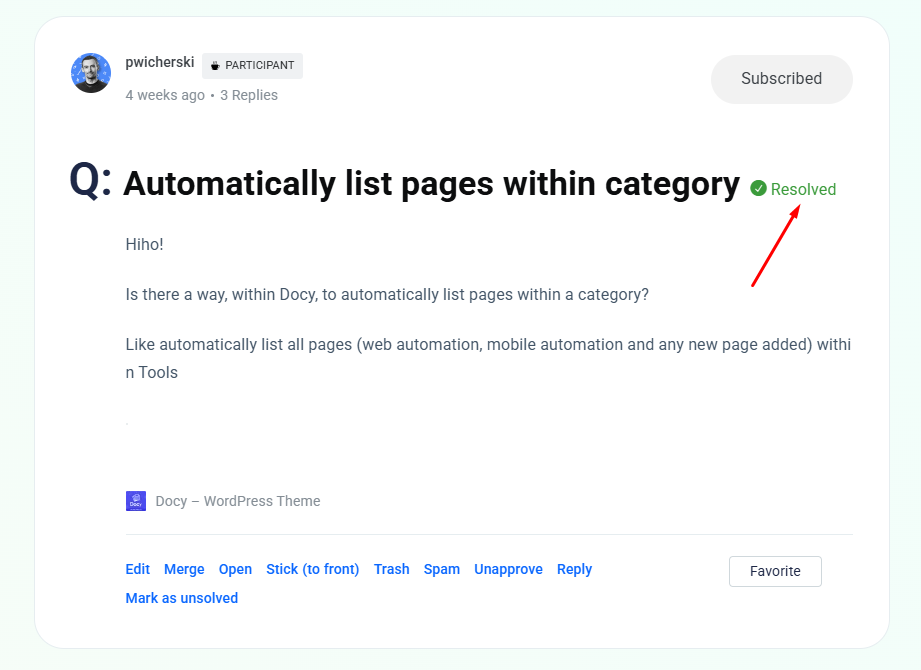Toggle the Subscribed button
Viewport: 921px width, 670px height.
tap(782, 79)
